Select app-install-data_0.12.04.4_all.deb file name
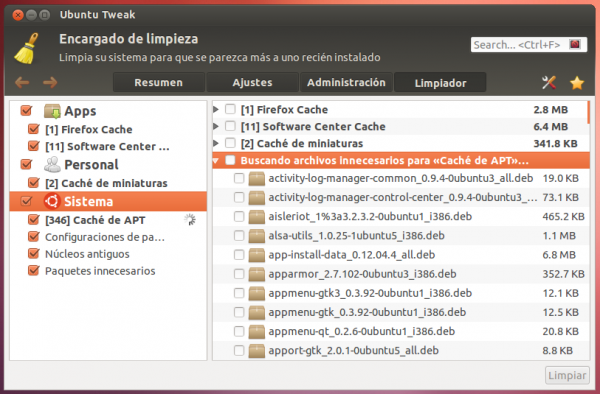 [x=352, y=255]
